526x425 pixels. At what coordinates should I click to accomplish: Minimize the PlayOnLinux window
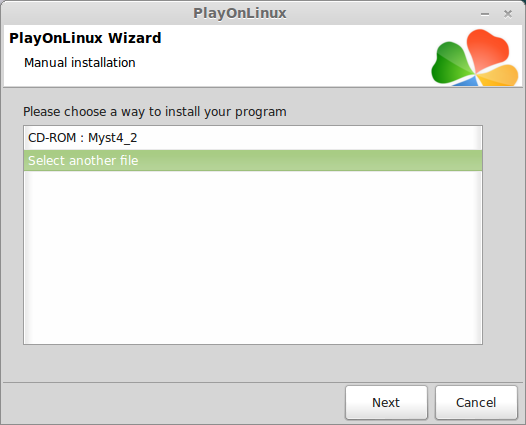pos(485,14)
